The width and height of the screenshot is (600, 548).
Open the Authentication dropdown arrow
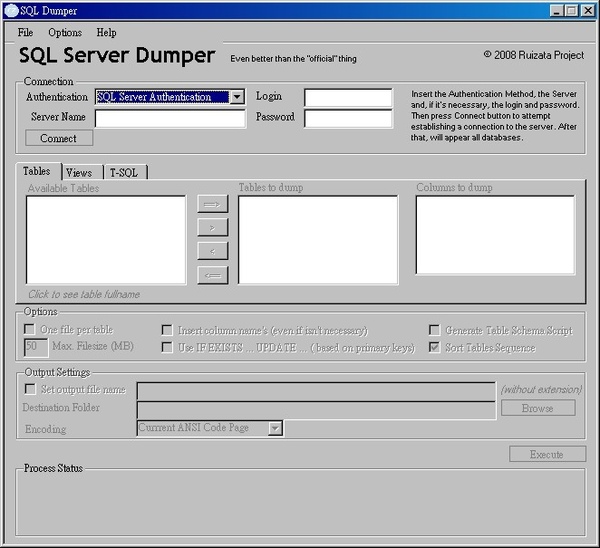[237, 97]
